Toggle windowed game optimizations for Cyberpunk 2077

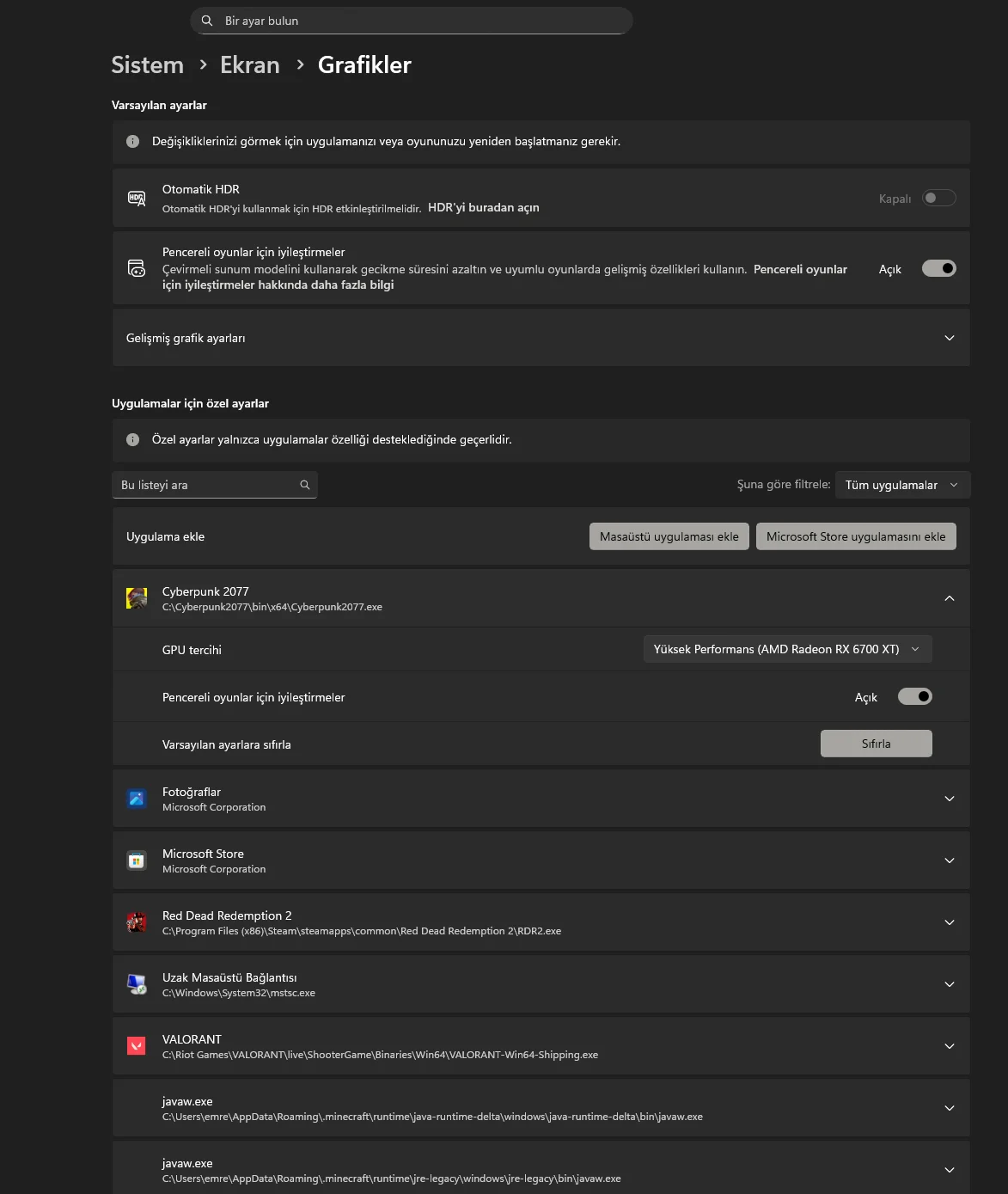click(914, 696)
